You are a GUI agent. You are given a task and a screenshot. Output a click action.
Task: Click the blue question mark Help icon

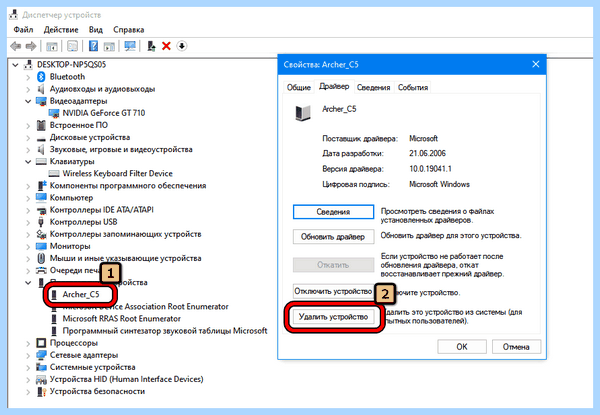[x=93, y=46]
